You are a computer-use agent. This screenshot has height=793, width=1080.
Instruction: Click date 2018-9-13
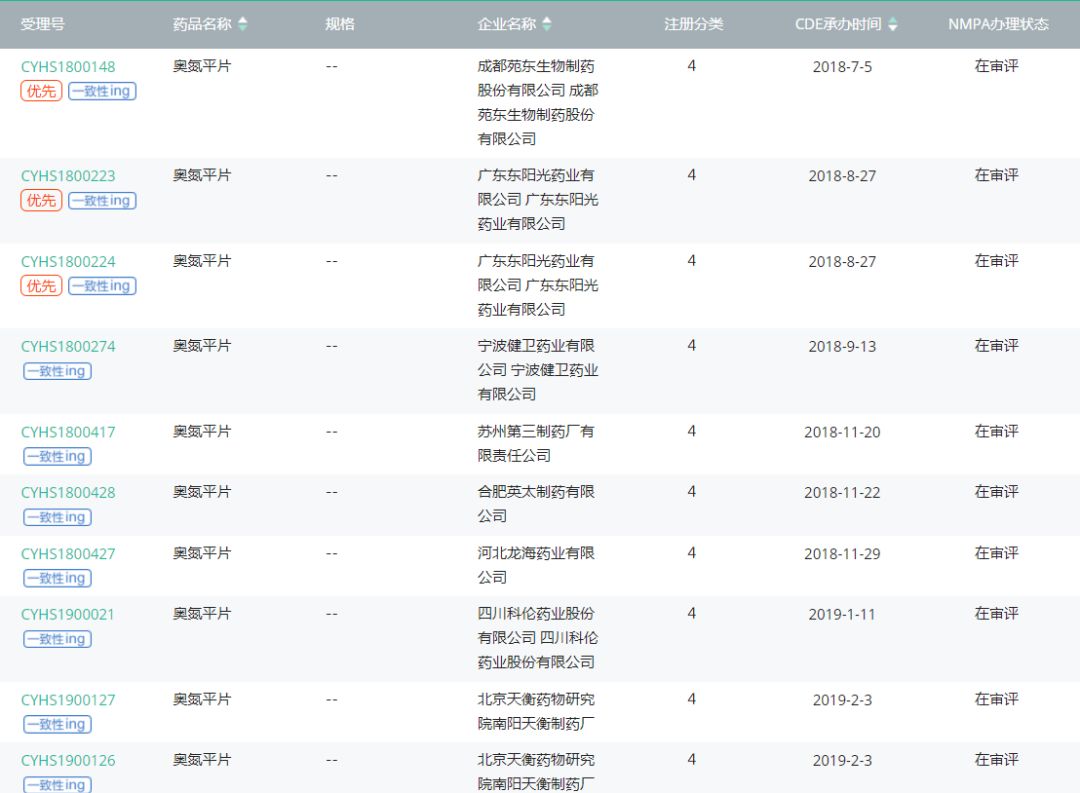pyautogui.click(x=842, y=347)
